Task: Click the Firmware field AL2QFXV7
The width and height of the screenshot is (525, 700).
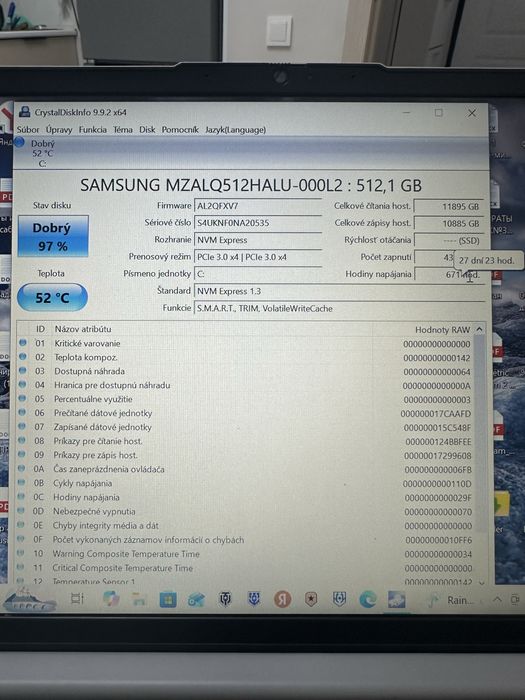Action: (x=258, y=206)
